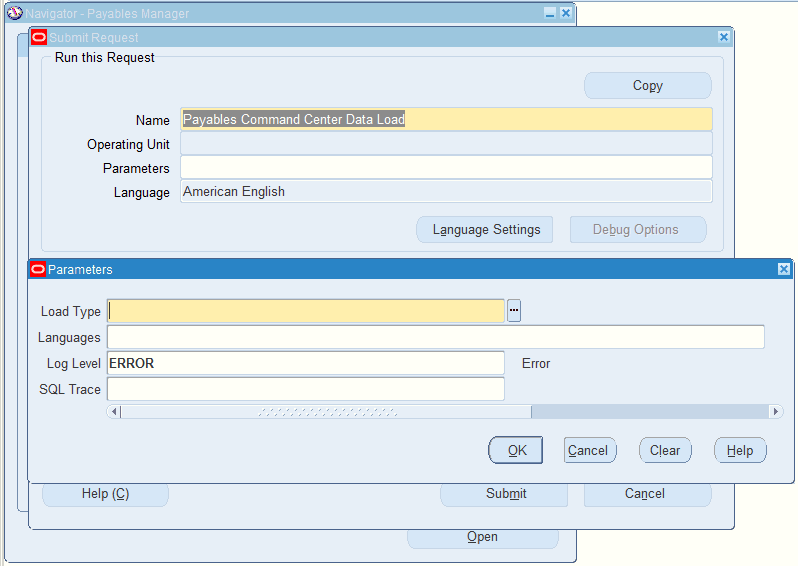Click the Help button in Parameters
Viewport: 798px width, 566px height.
[x=740, y=450]
